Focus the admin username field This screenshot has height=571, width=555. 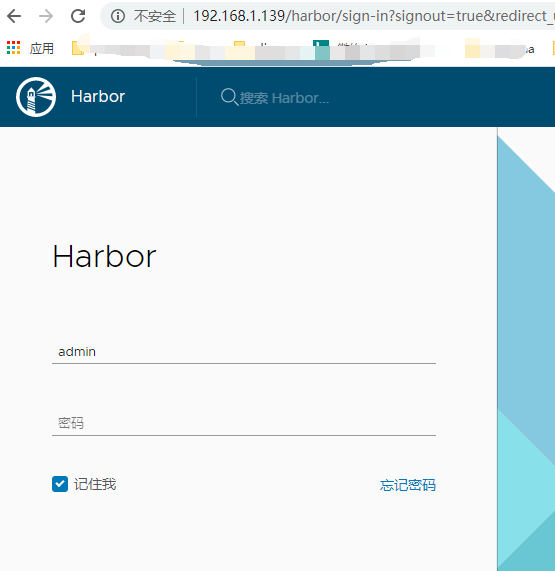[244, 352]
